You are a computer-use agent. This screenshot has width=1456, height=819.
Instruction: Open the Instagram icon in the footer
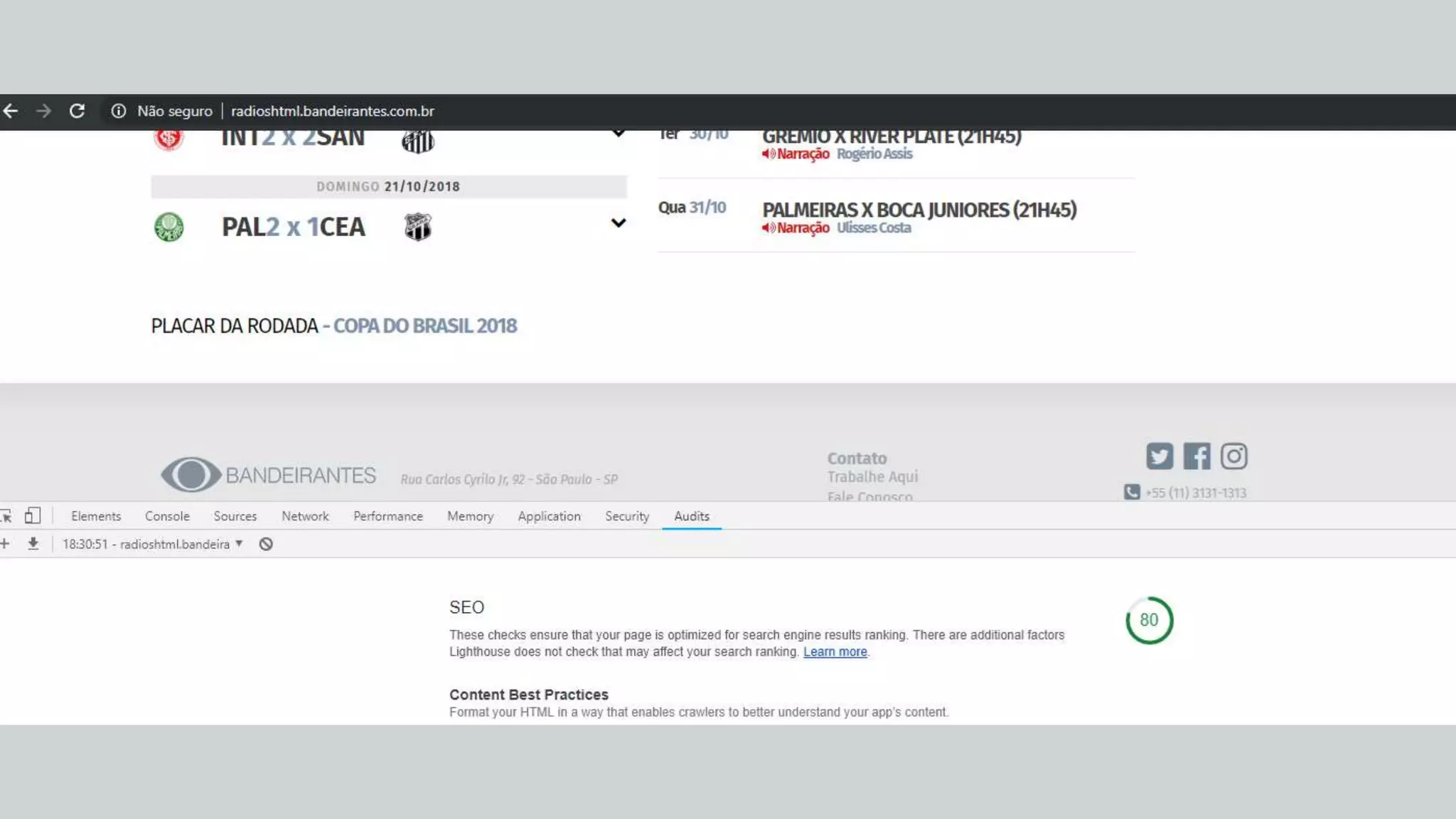(x=1234, y=456)
